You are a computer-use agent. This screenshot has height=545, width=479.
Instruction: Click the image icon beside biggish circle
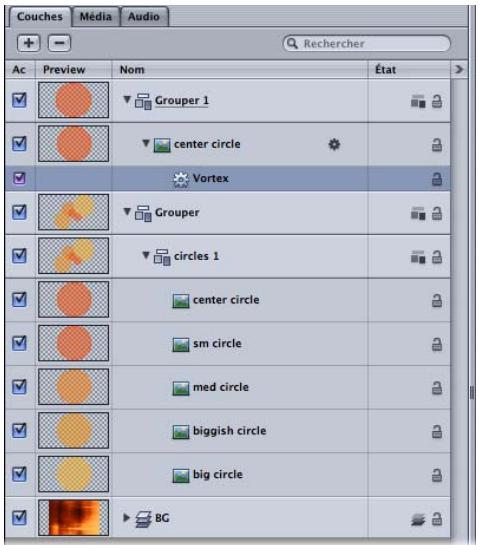(x=181, y=432)
